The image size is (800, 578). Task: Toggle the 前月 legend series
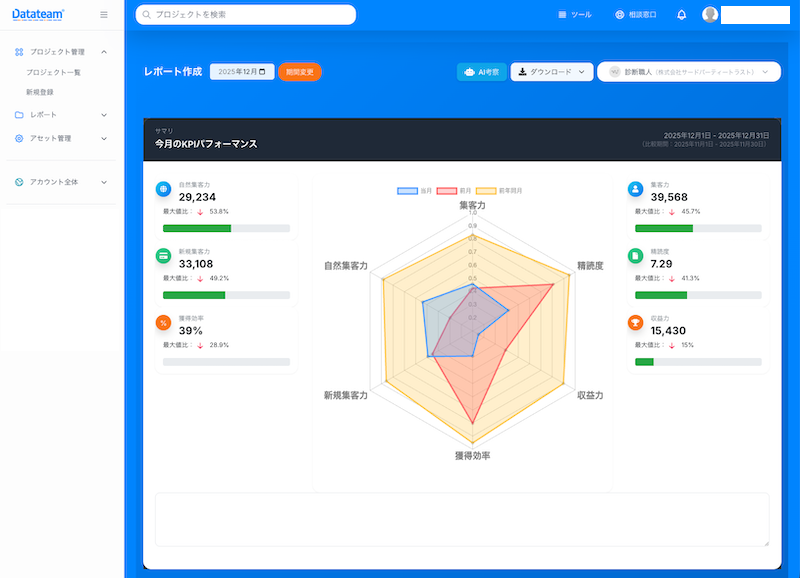(454, 191)
